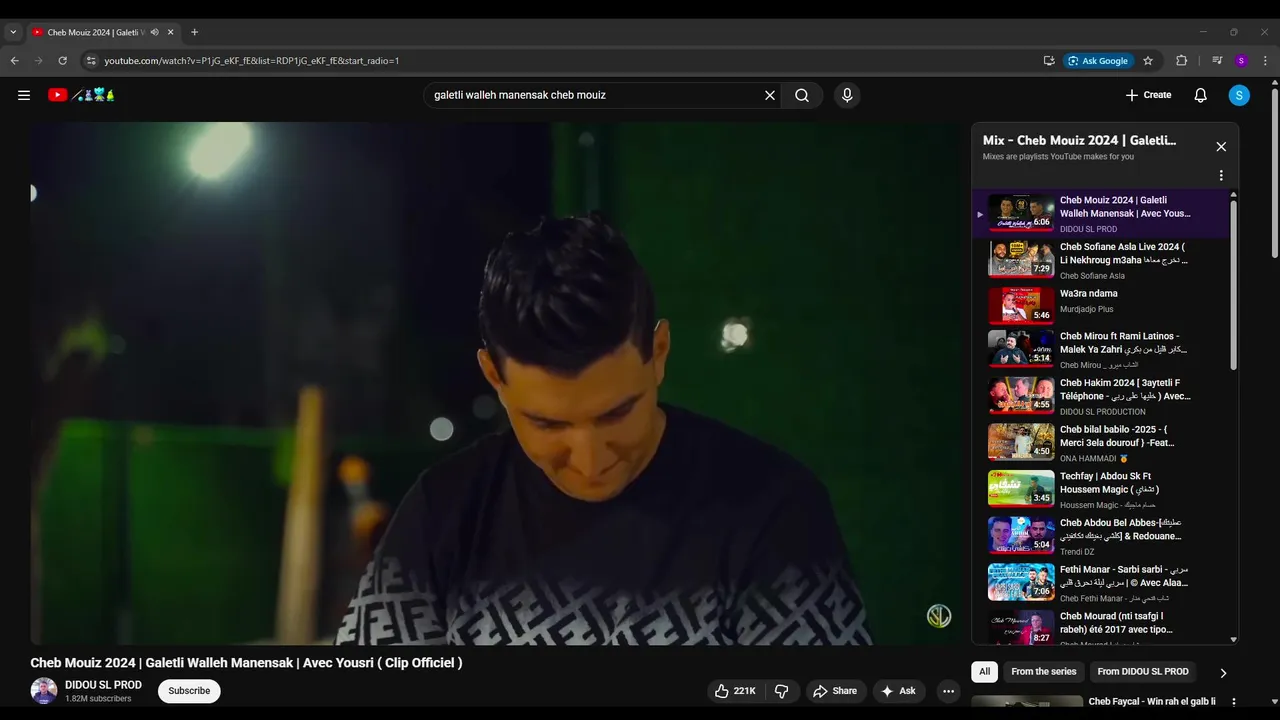Play Fethi Manar Sarbi sarbi
Image resolution: width=1280 pixels, height=720 pixels.
tap(1100, 585)
